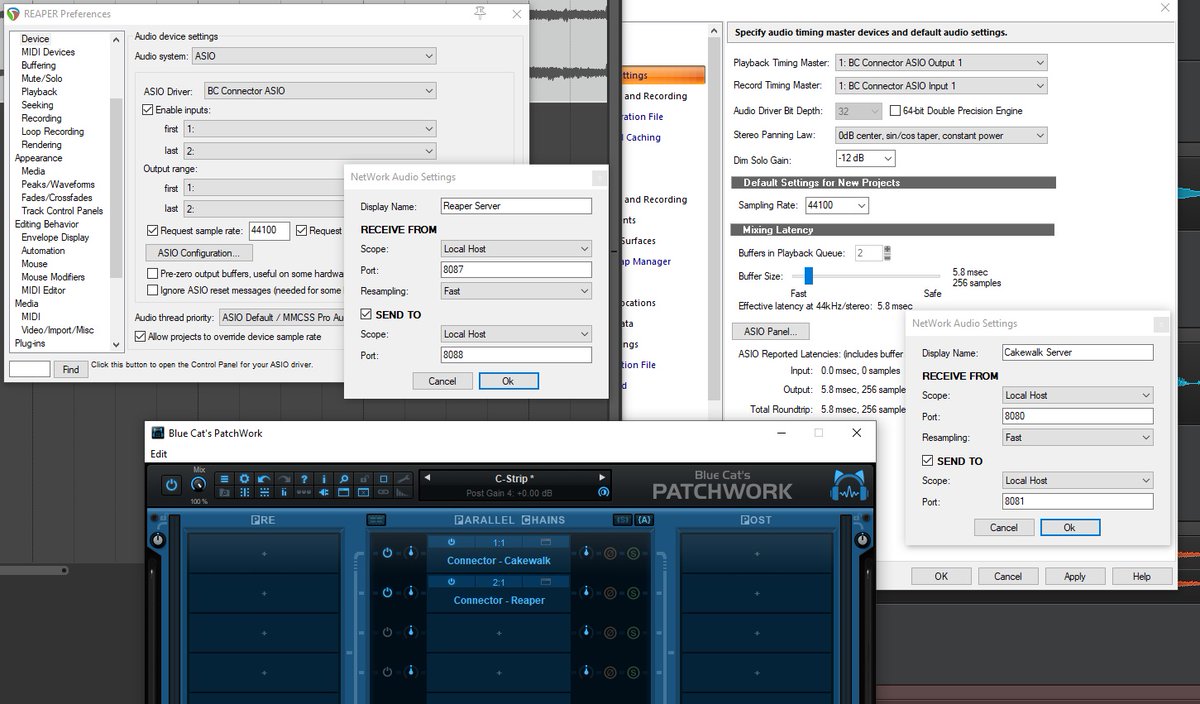Toggle power for the third parallel chain

click(x=387, y=633)
